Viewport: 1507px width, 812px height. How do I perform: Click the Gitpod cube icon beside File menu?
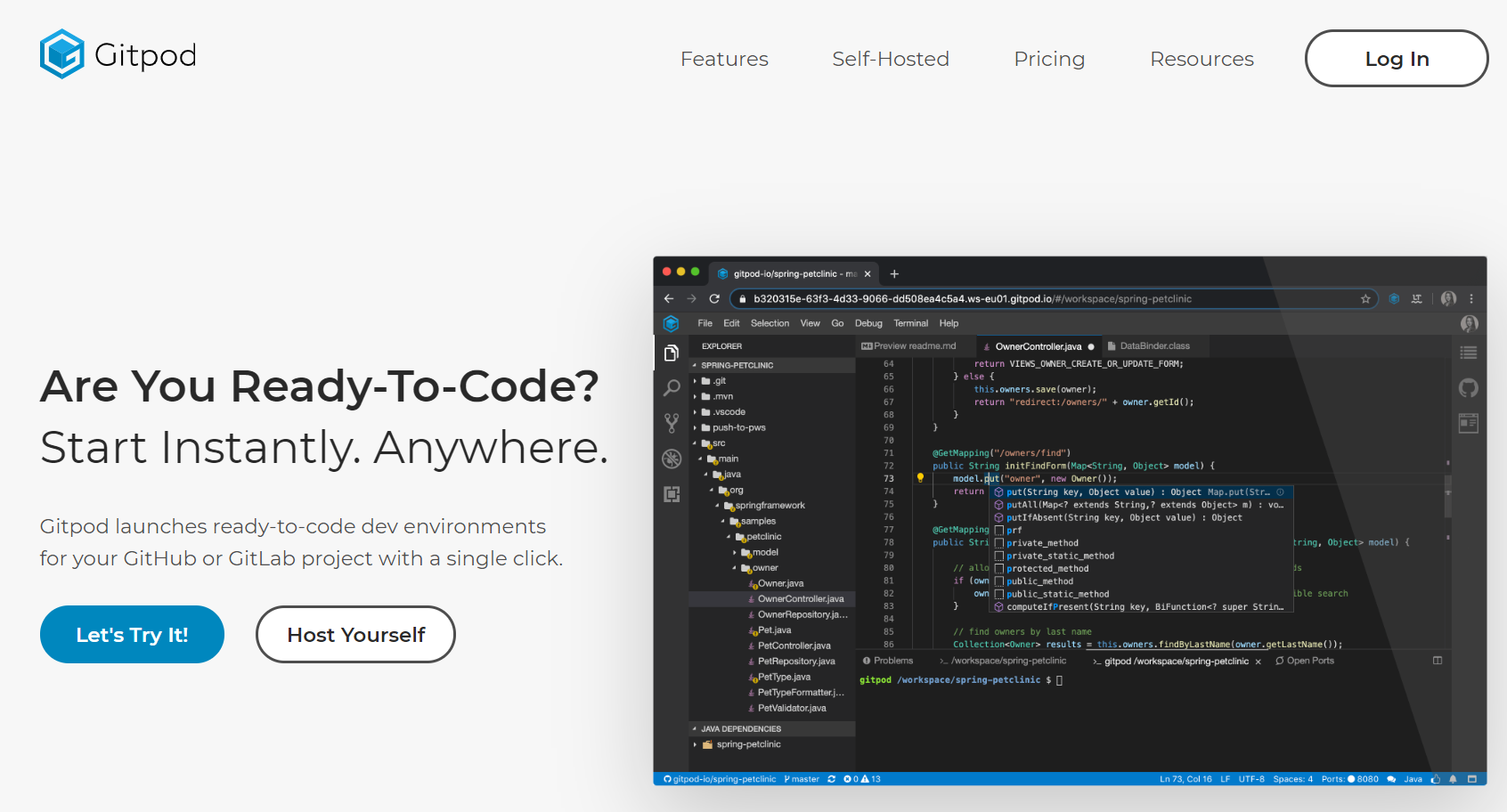pos(672,323)
